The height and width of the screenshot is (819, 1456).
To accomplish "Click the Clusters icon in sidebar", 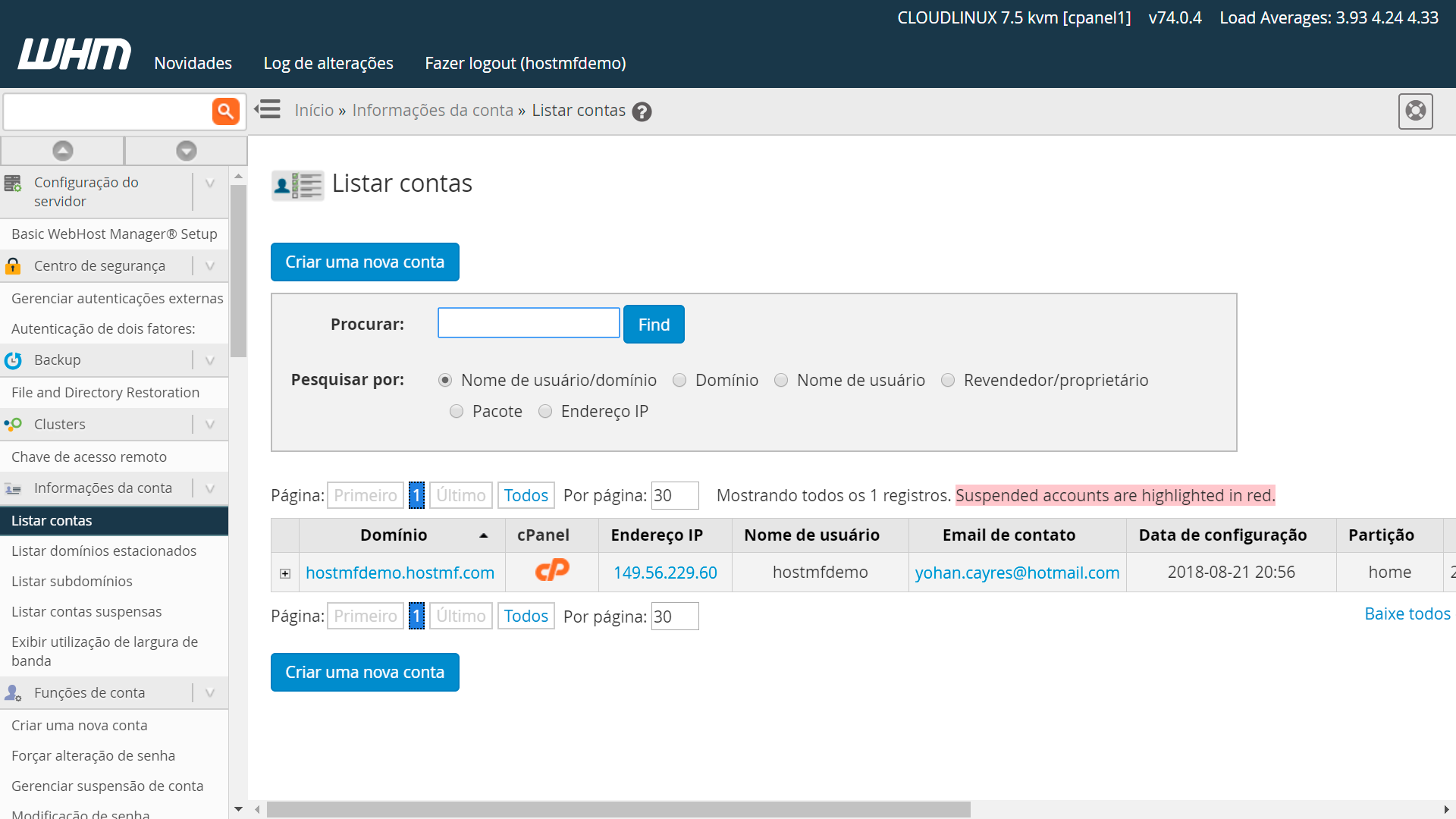I will (x=13, y=425).
